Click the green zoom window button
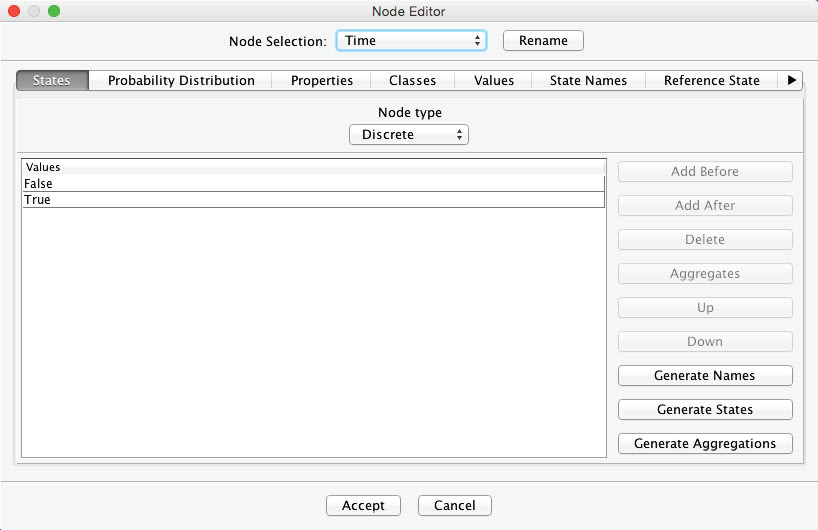The image size is (818, 530). click(54, 11)
